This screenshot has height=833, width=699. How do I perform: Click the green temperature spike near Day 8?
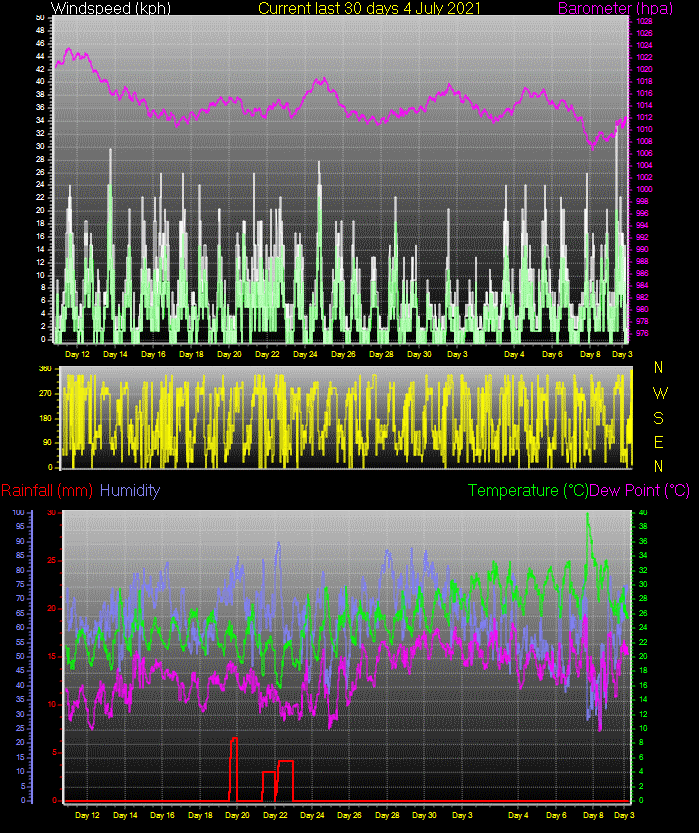pyautogui.click(x=588, y=516)
